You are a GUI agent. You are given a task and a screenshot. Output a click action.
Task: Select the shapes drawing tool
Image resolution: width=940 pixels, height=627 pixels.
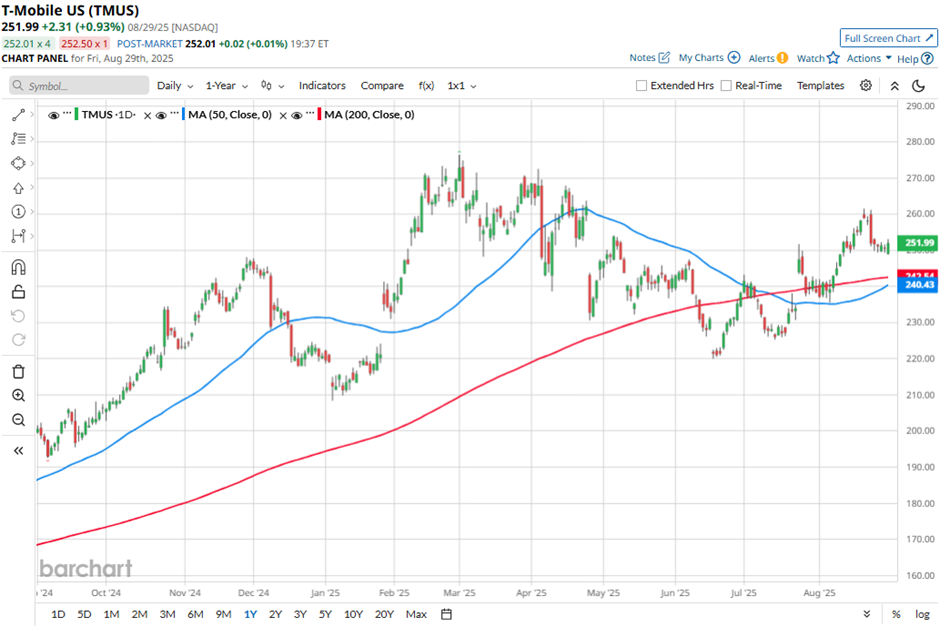[18, 163]
